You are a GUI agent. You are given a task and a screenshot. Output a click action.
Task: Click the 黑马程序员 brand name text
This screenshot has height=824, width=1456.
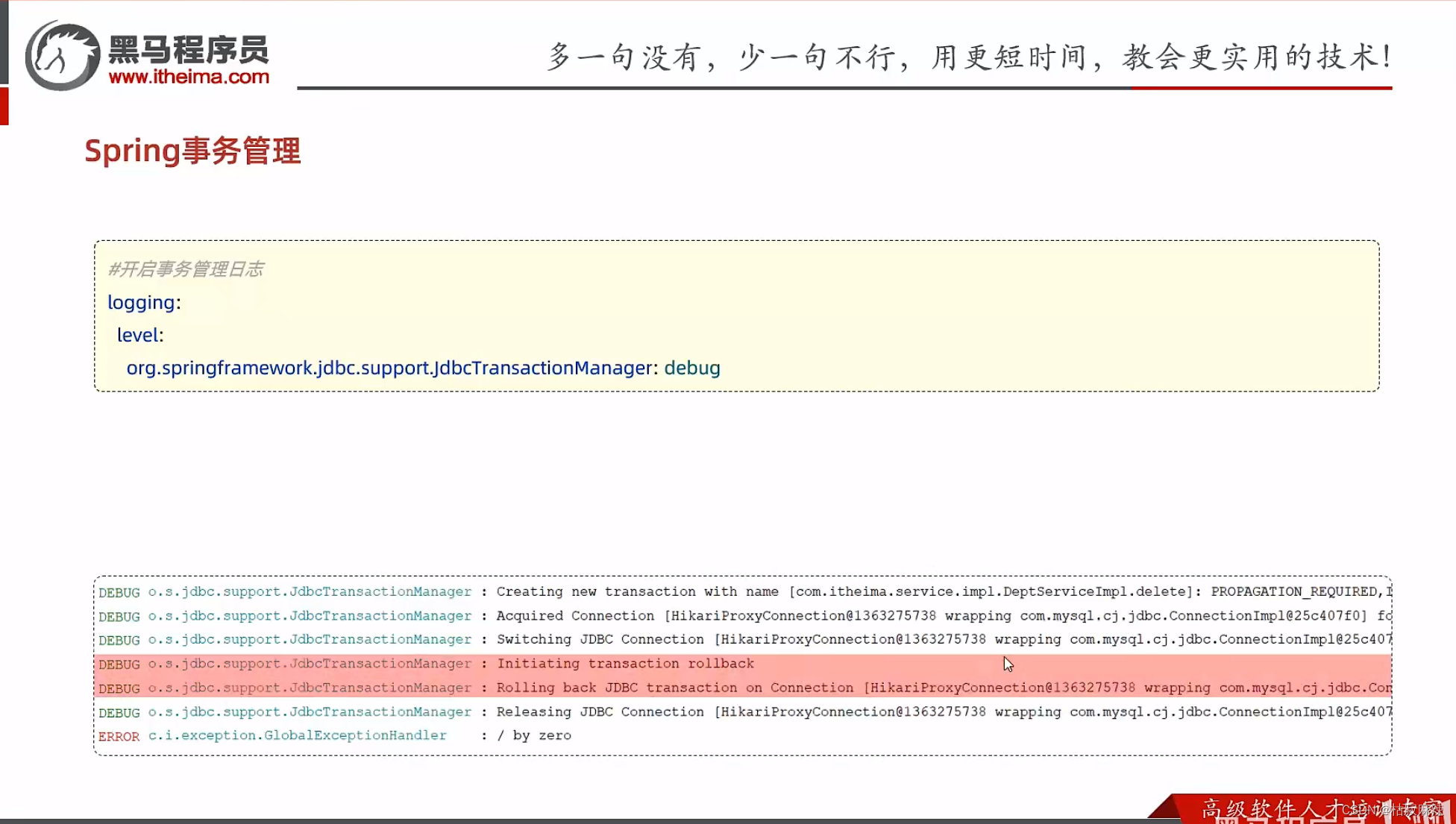click(188, 50)
